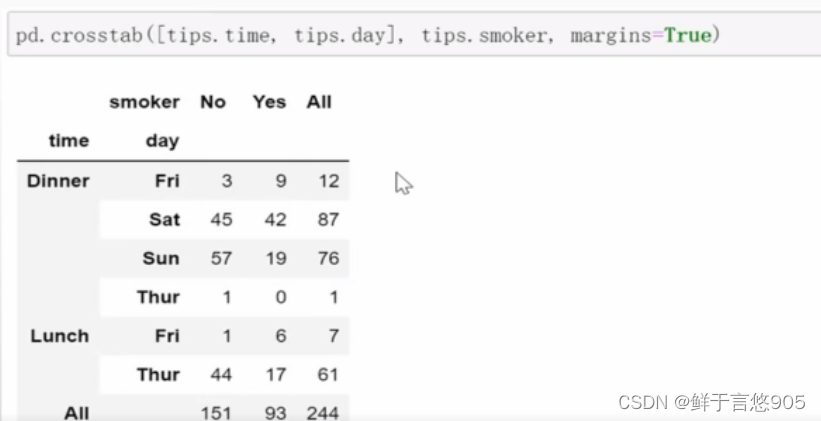Click the cell with value 76
Image resolution: width=821 pixels, height=421 pixels.
pyautogui.click(x=328, y=258)
